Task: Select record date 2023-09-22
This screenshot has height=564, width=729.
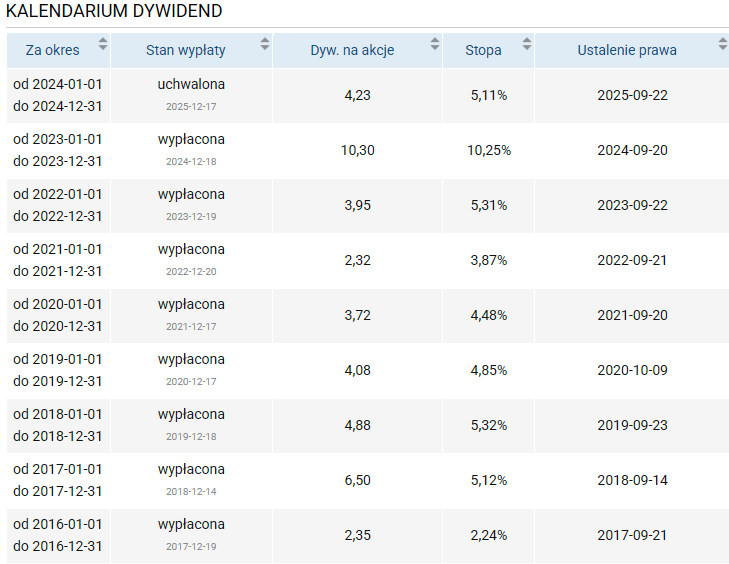Action: (x=631, y=205)
